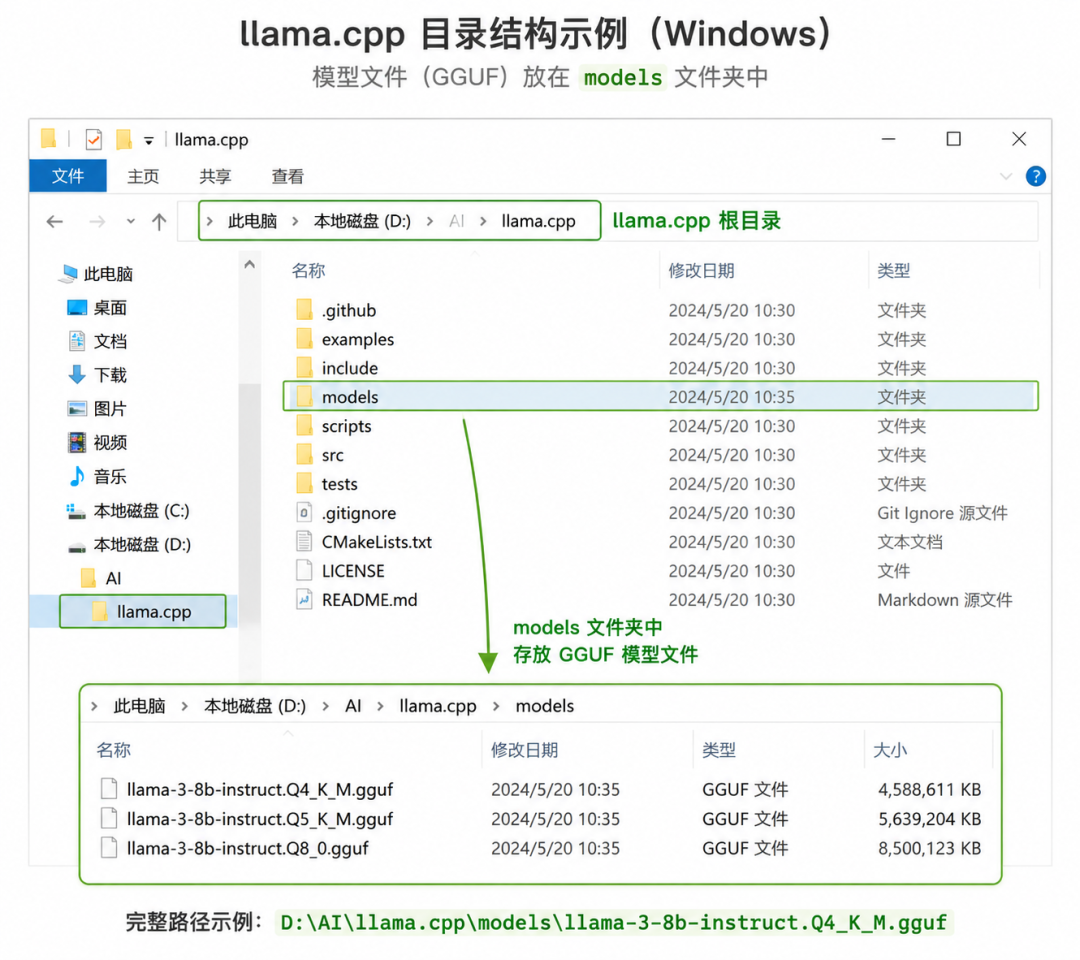Select 本地磁盘 (C:) in navigation pane
The image size is (1080, 960).
coord(141,511)
